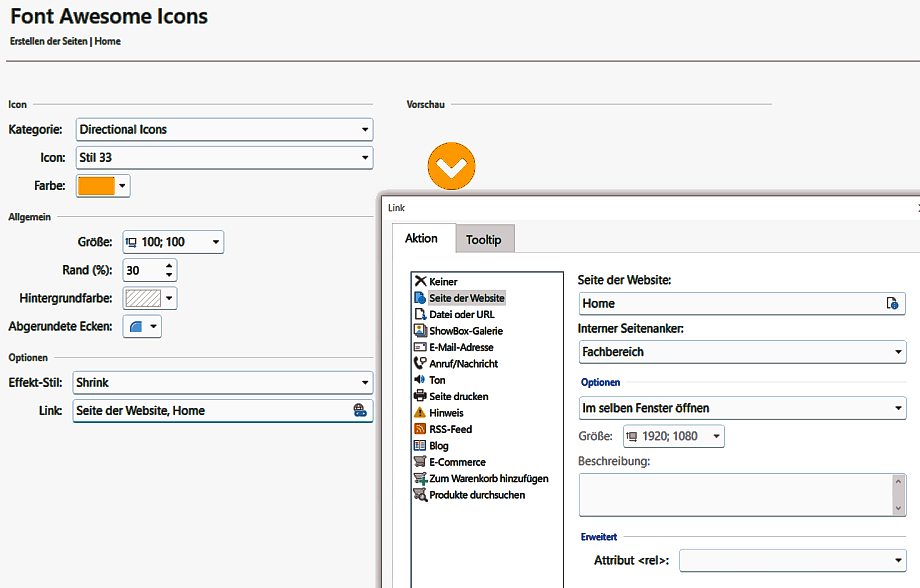The width and height of the screenshot is (920, 588).
Task: Select 'Keiner' in the link action list
Action: 442,282
